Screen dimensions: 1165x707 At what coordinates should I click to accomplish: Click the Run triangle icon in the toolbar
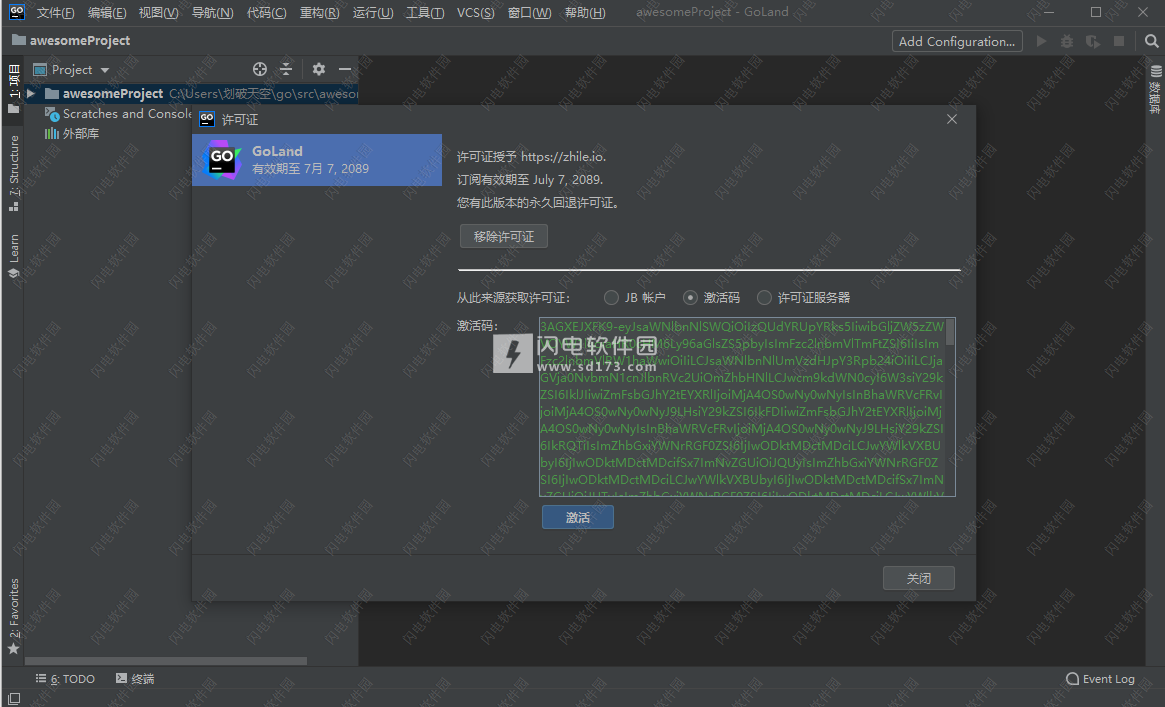click(x=1042, y=42)
